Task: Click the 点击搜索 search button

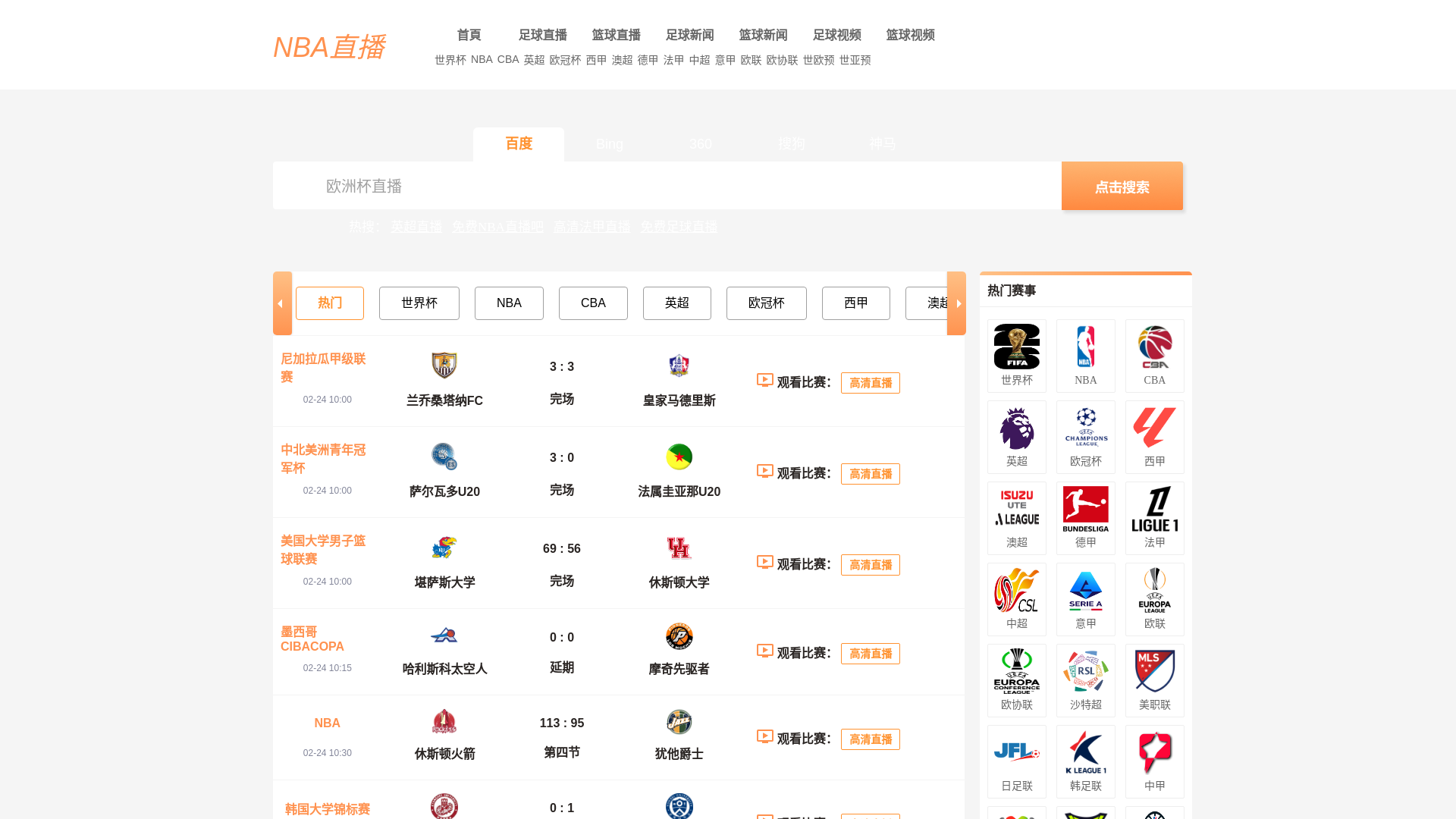Action: [x=1122, y=186]
